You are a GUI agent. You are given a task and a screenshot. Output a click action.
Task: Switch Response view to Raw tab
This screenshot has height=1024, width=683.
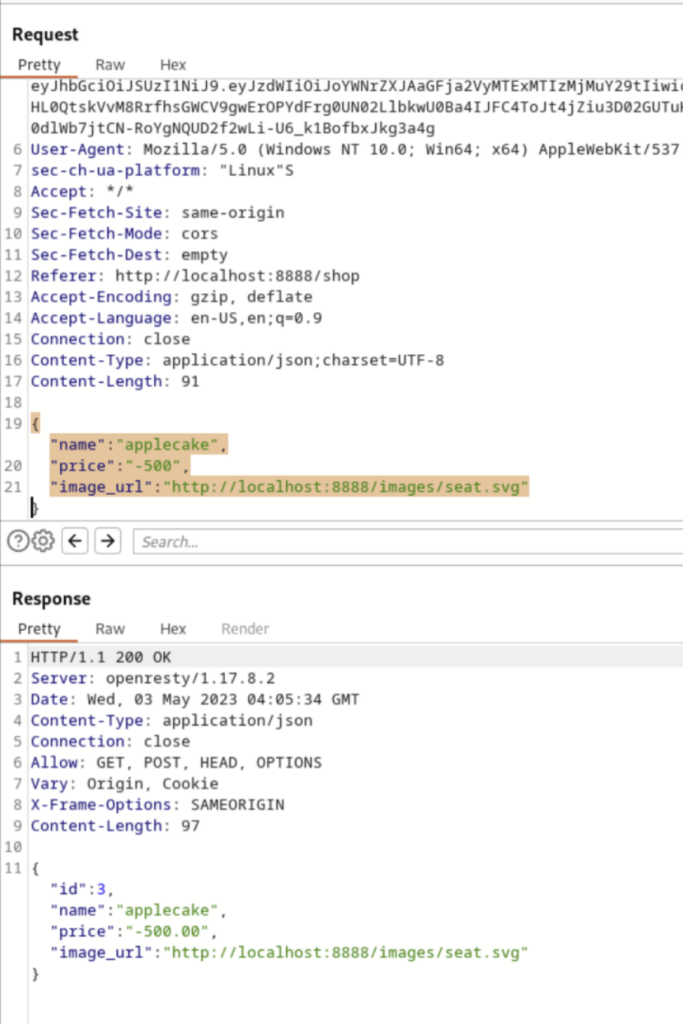coord(110,629)
